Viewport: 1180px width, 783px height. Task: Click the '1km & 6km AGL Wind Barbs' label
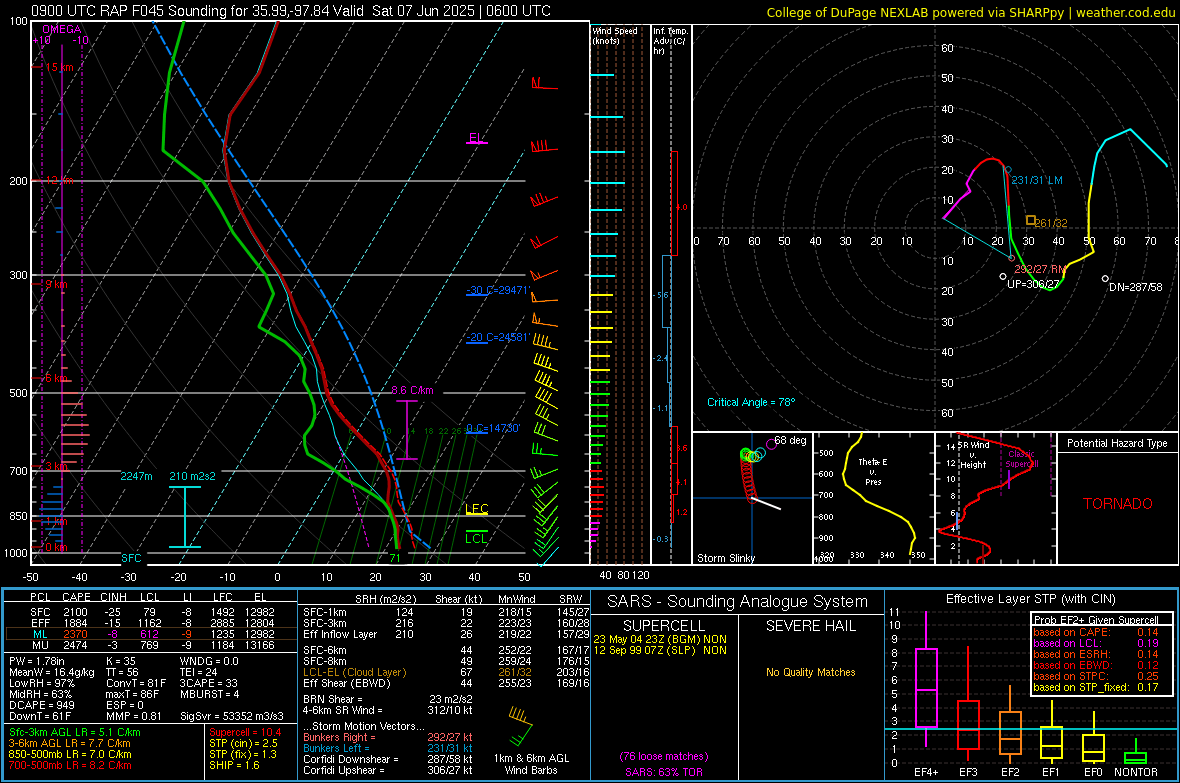(531, 764)
